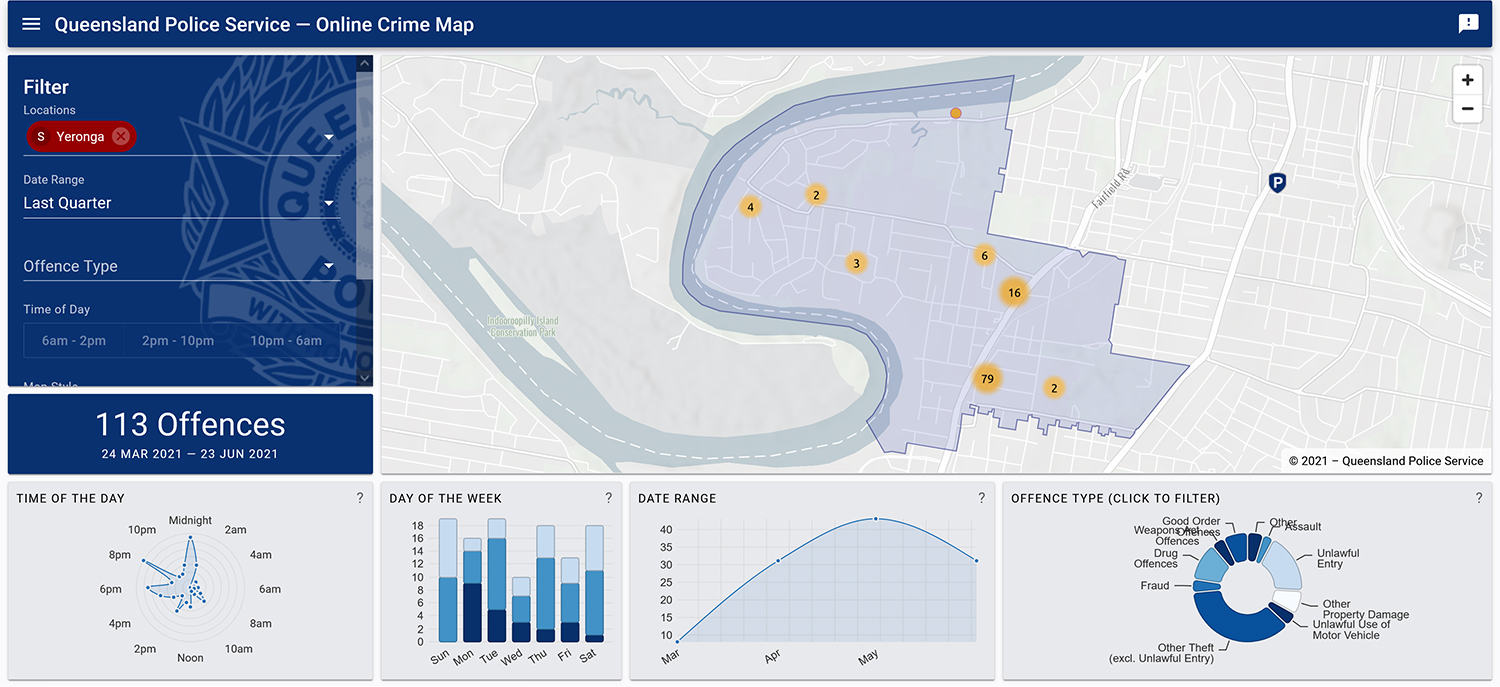Click the police station P marker

click(x=1277, y=182)
